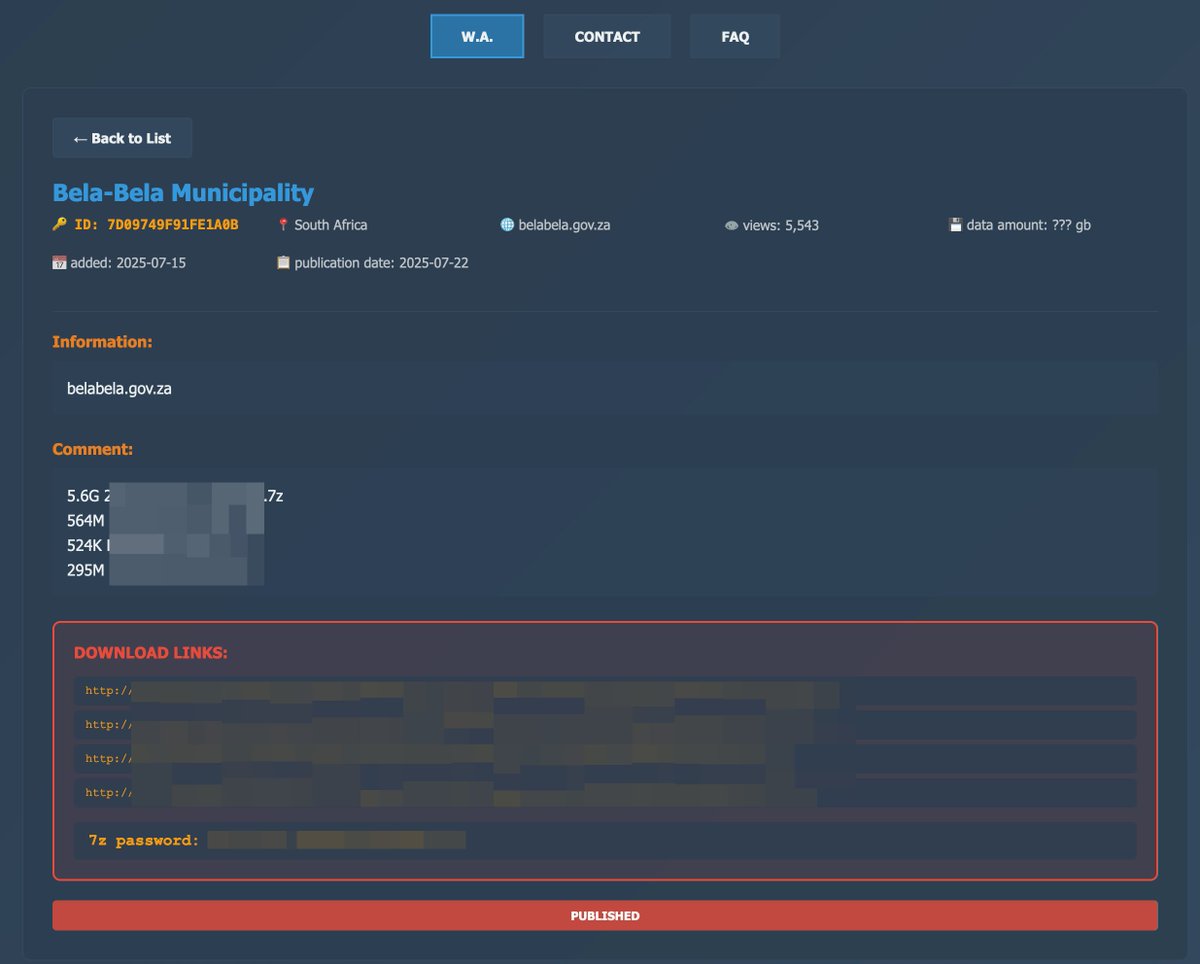The image size is (1200, 964).
Task: Click the red PUBLISHED status bar
Action: [x=605, y=915]
